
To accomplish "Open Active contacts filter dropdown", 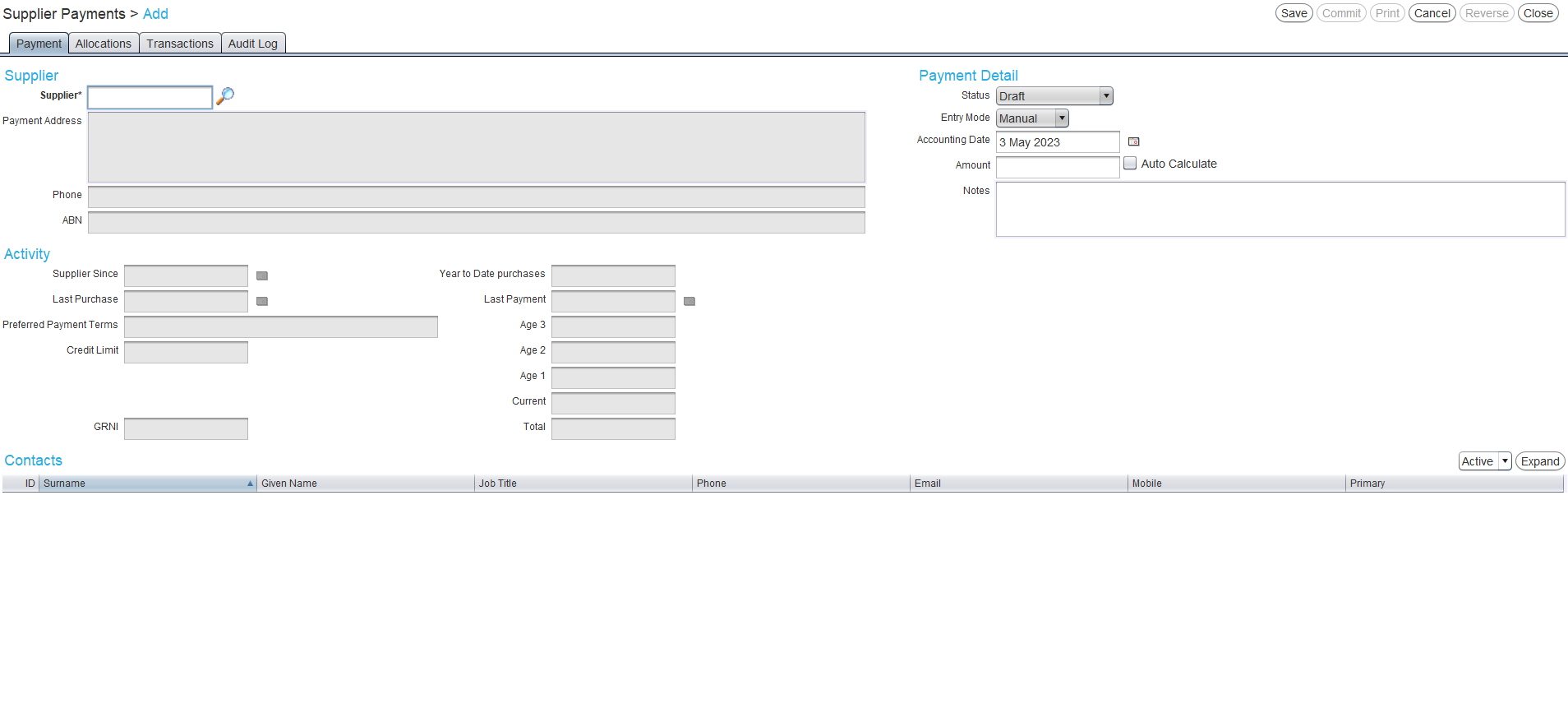I will [x=1485, y=461].
